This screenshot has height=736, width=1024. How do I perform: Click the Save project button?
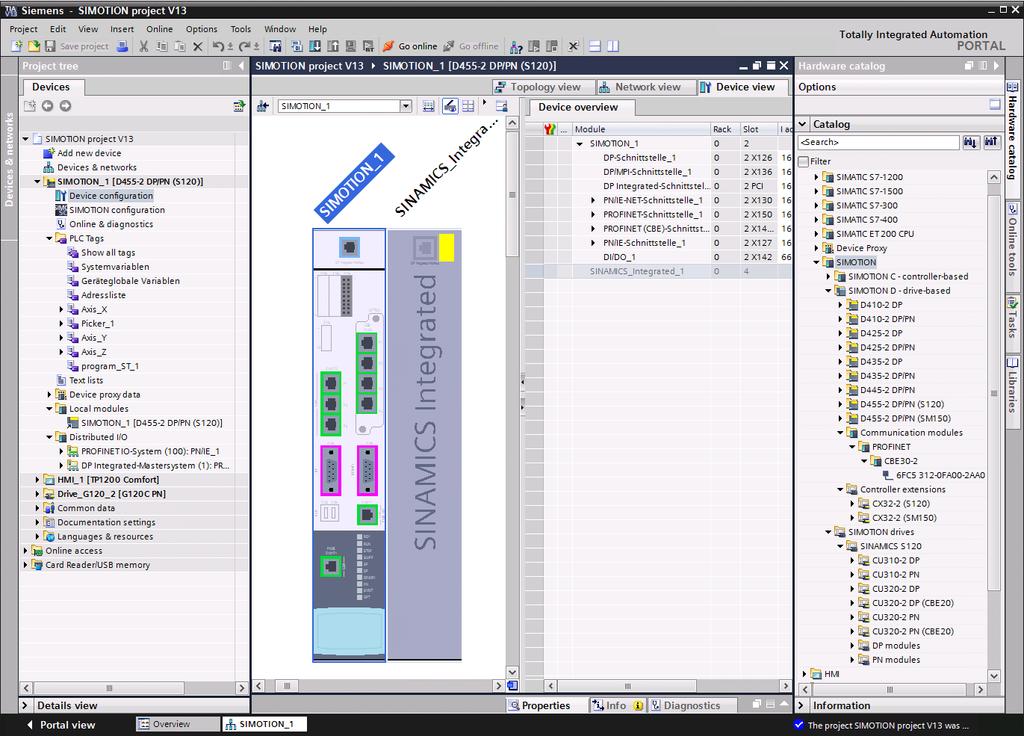pyautogui.click(x=77, y=46)
